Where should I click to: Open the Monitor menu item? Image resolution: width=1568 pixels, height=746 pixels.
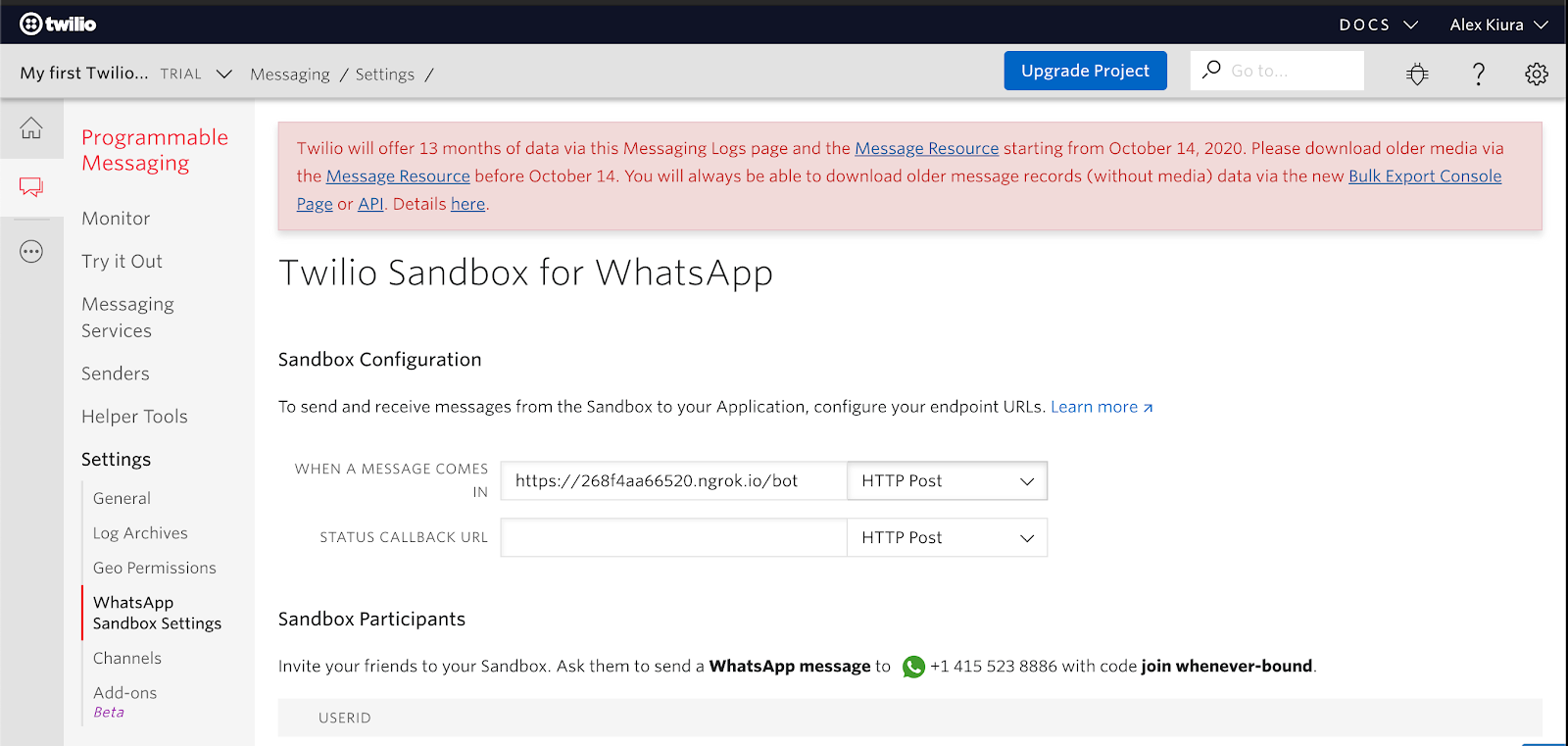116,219
